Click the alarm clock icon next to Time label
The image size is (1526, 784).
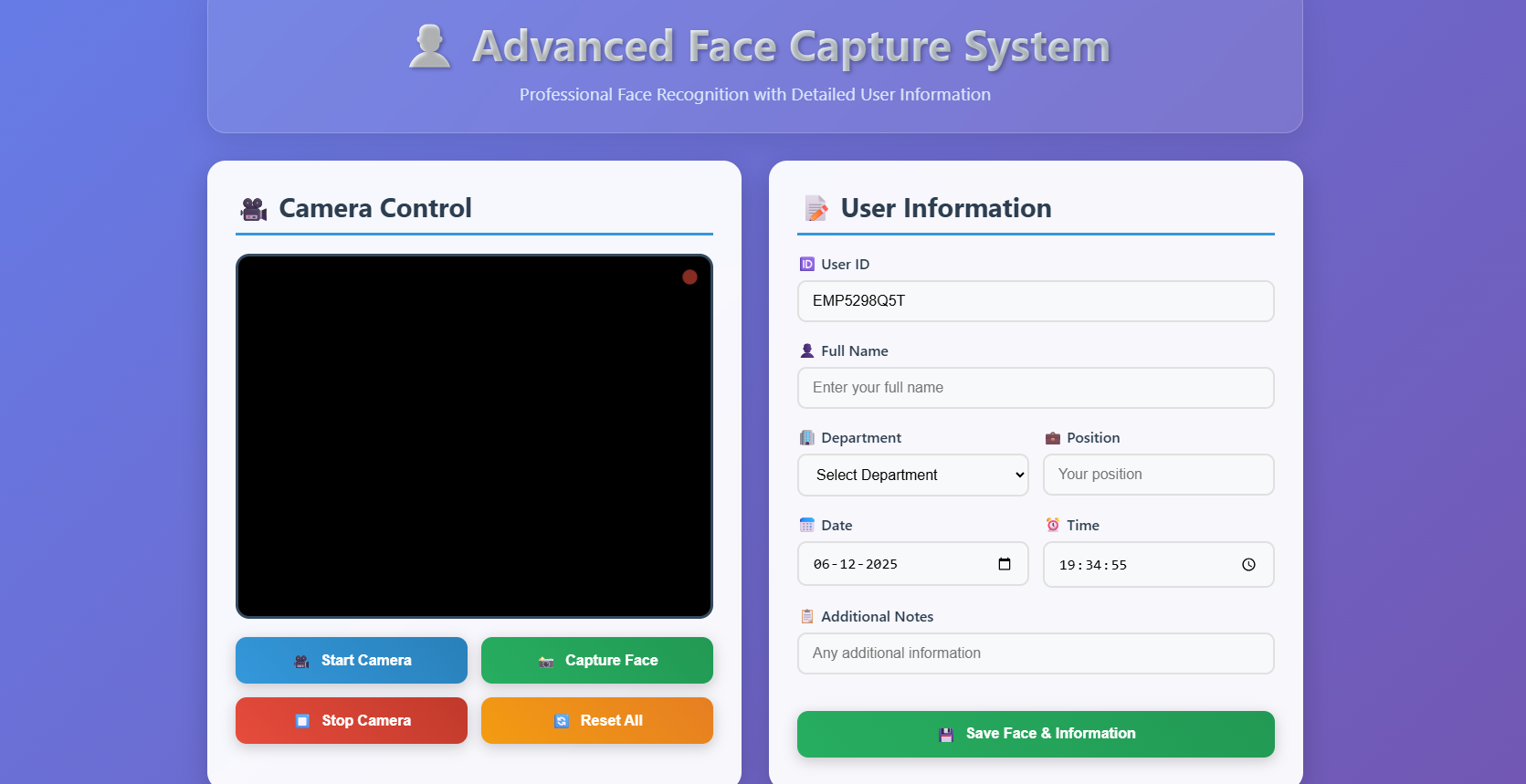pos(1053,526)
